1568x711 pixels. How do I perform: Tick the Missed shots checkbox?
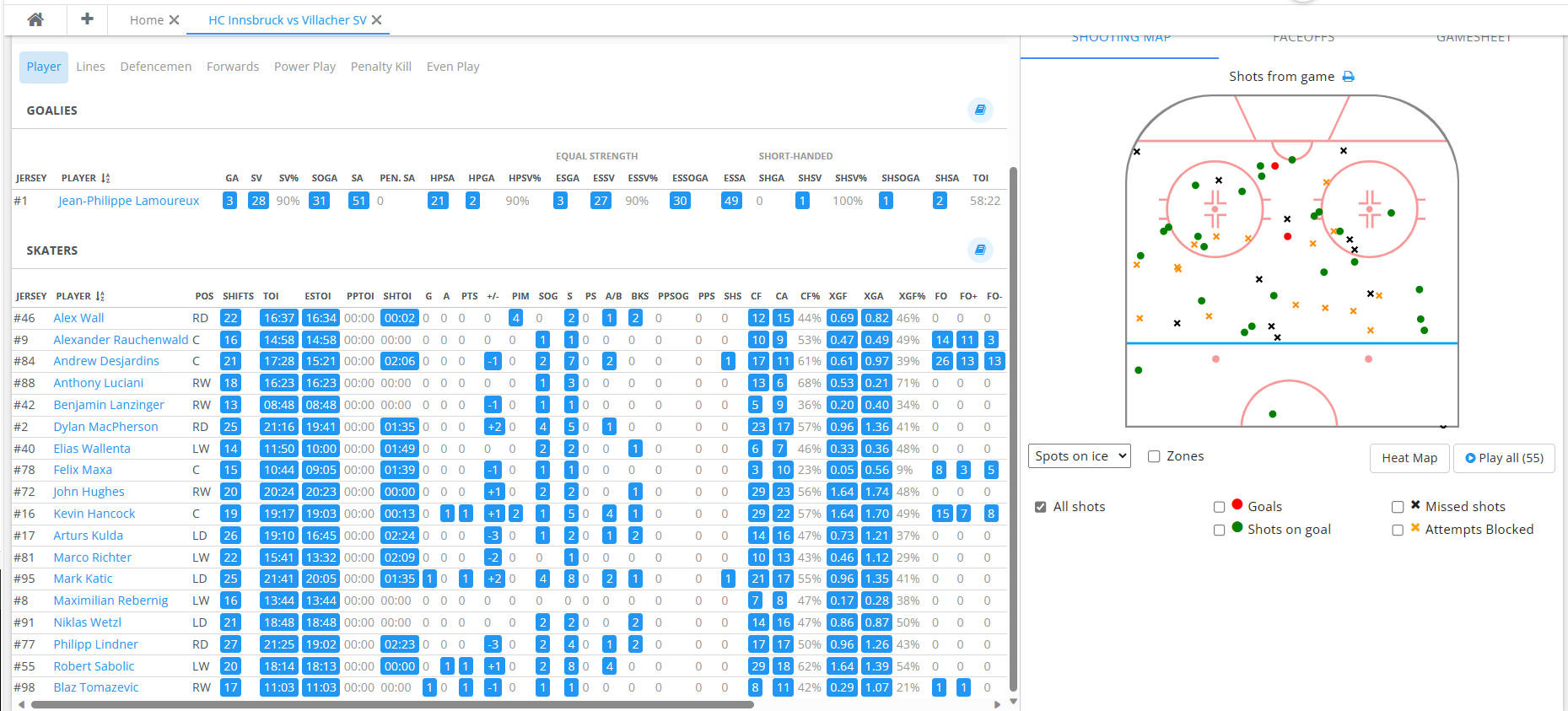point(1398,507)
